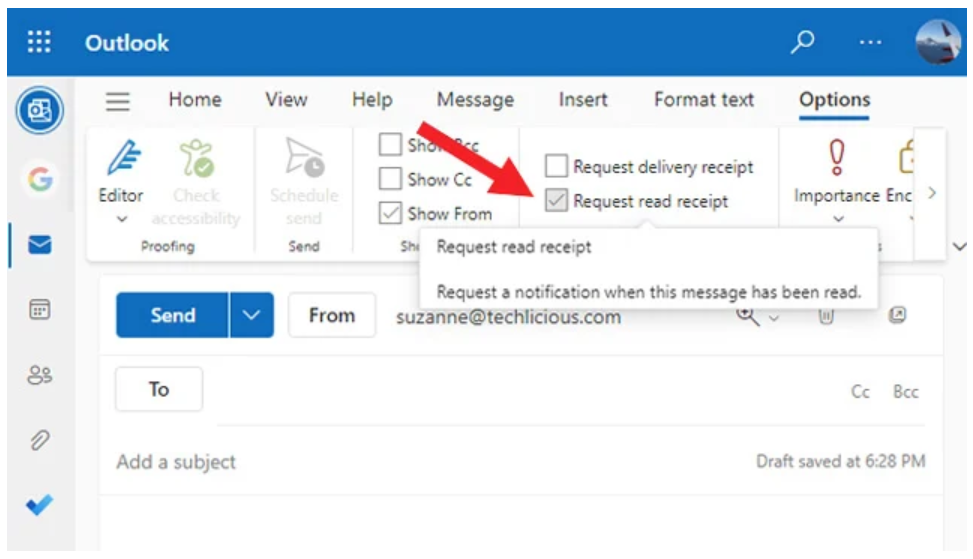Screen dimensions: 973x559
Task: Open the app launcher grid icon
Action: pyautogui.click(x=39, y=43)
